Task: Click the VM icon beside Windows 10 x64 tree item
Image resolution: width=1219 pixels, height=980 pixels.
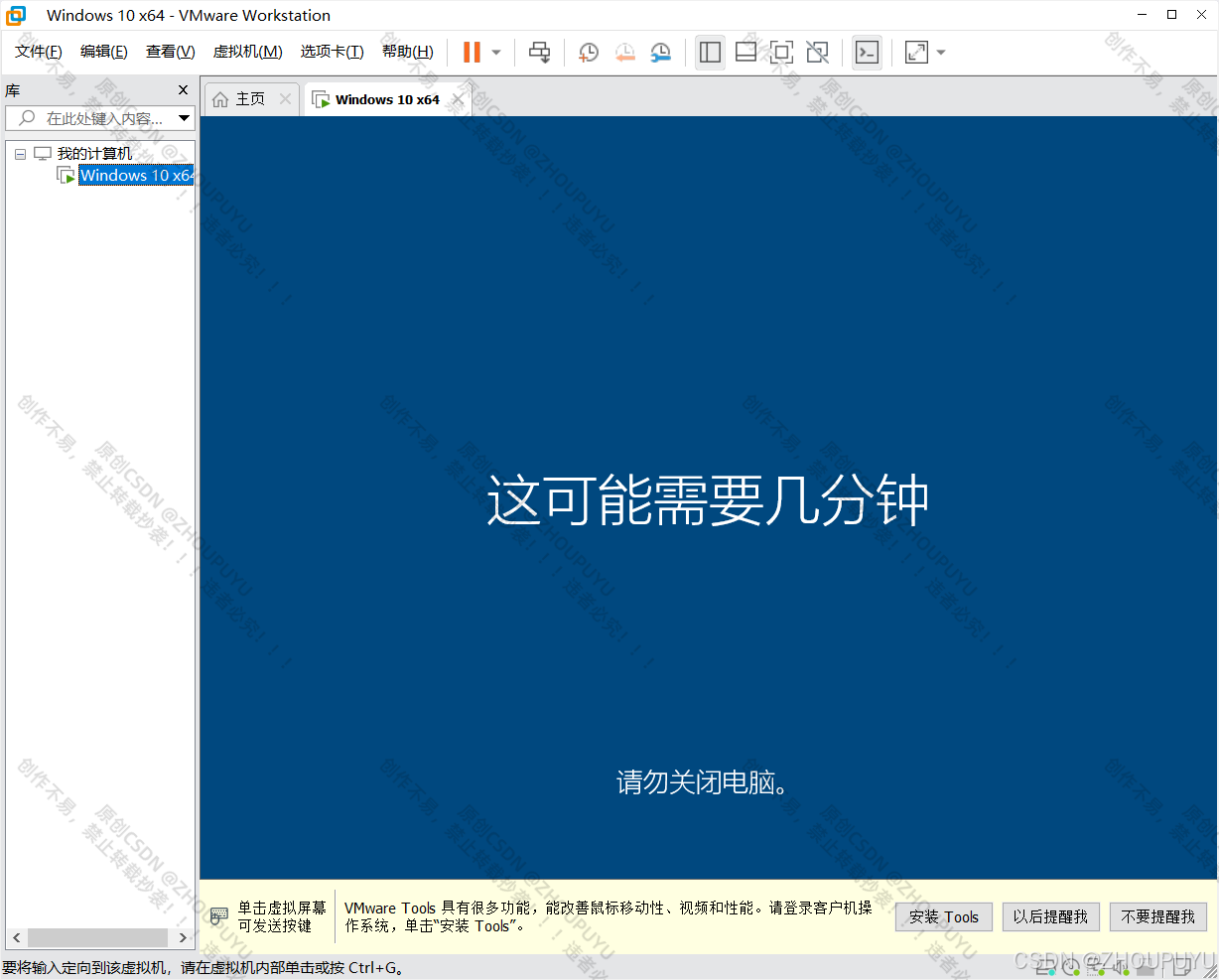Action: pos(67,176)
